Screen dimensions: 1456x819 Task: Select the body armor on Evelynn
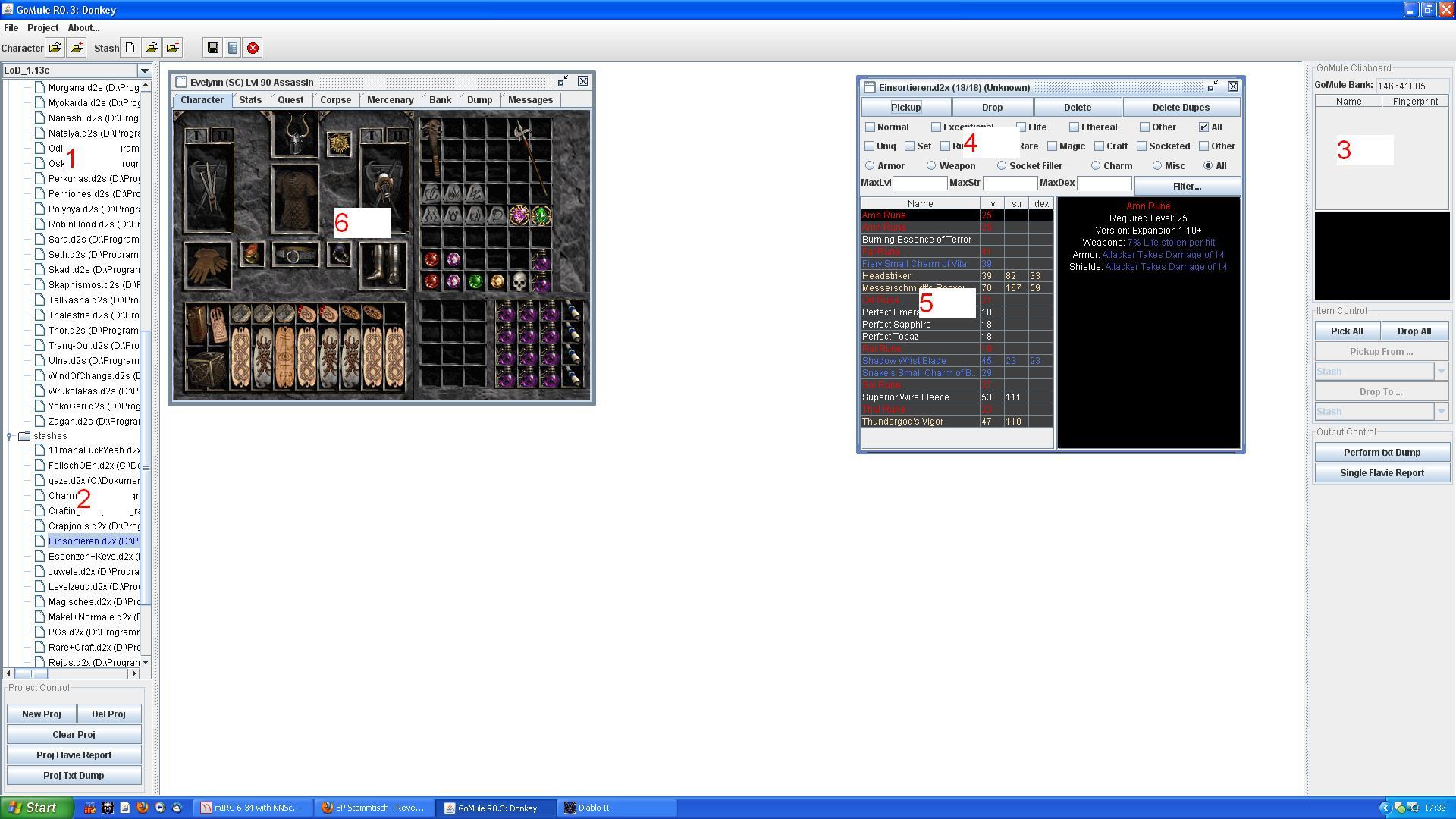295,199
